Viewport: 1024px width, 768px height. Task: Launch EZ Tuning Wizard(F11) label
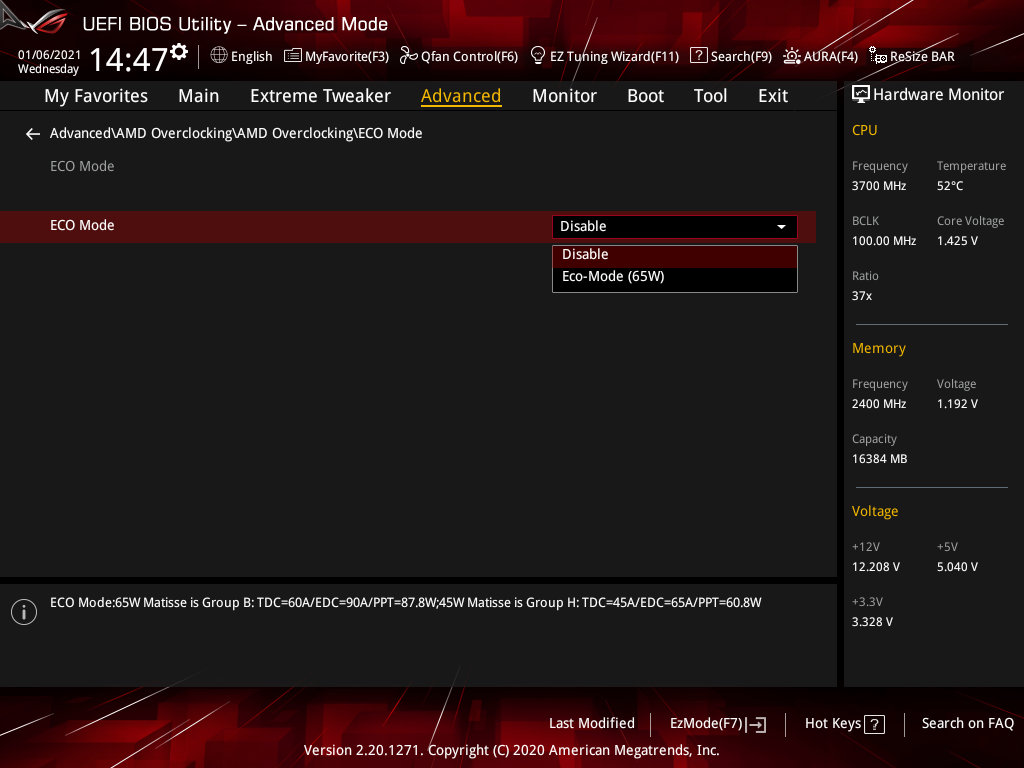pos(615,57)
